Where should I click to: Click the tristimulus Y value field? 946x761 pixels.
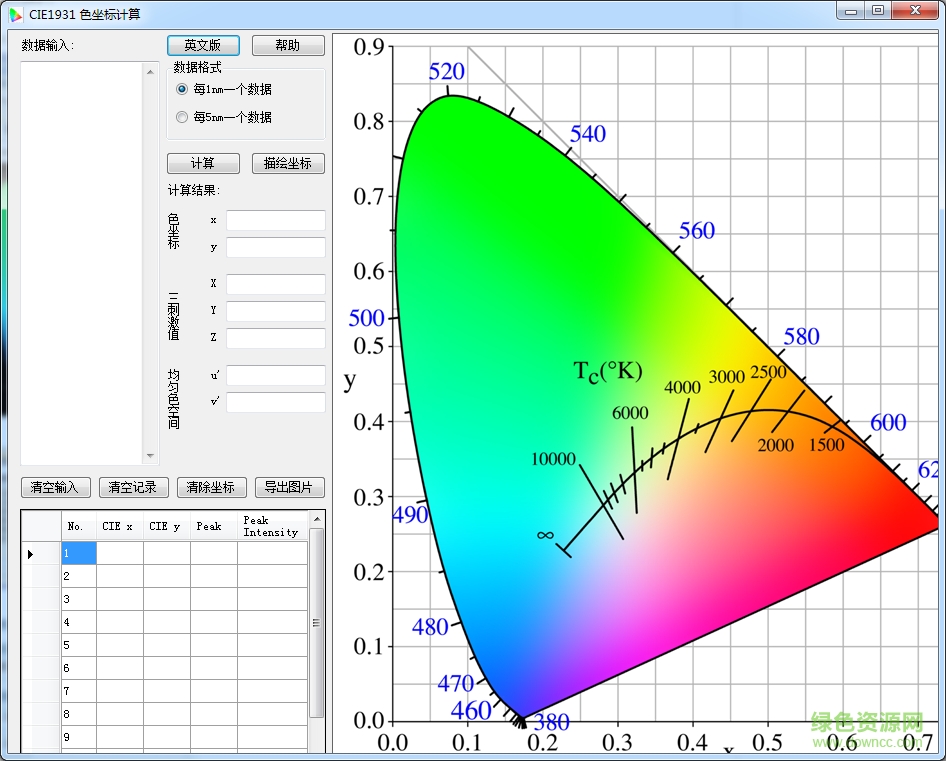275,311
